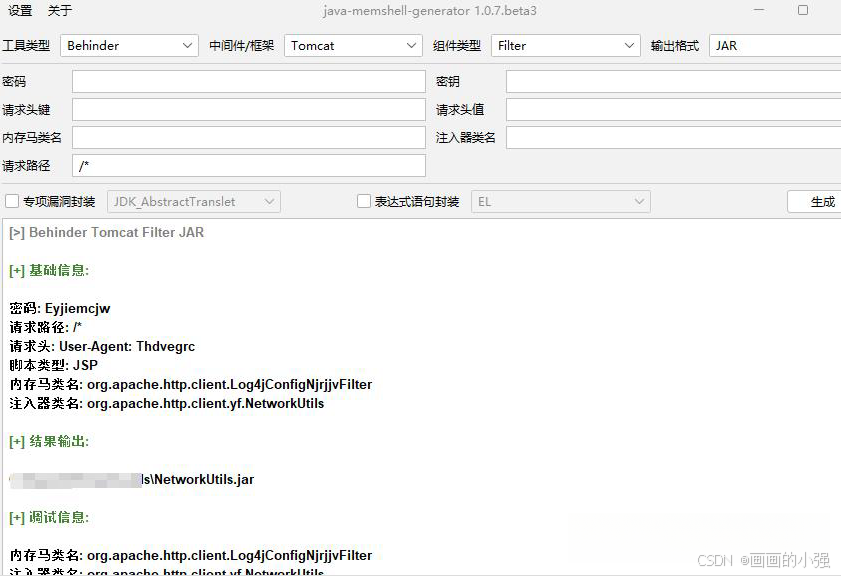841x576 pixels.
Task: Click the 密码 Eyjiemcjw output line
Action: (60, 308)
